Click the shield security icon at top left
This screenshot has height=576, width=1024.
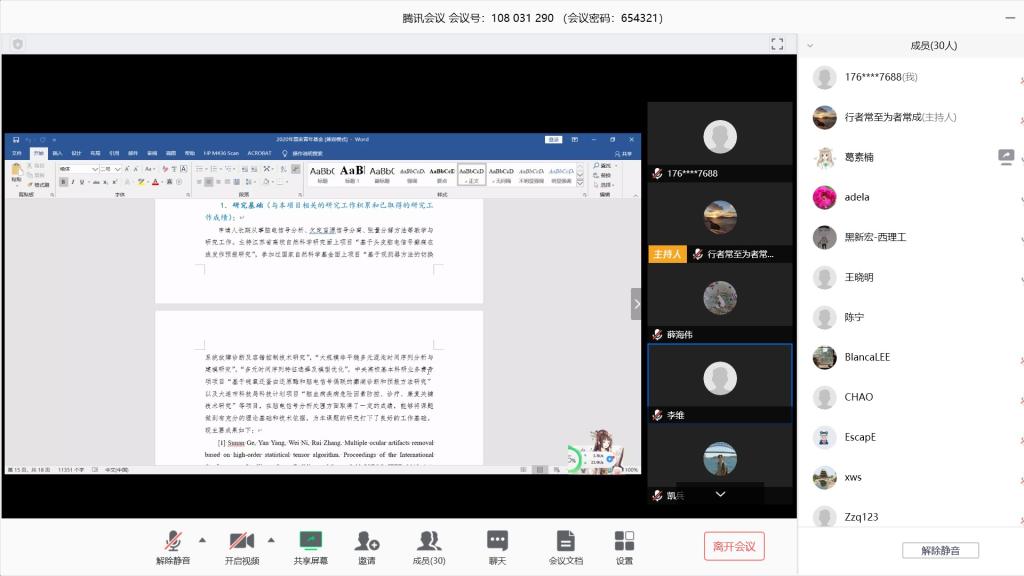coord(18,44)
